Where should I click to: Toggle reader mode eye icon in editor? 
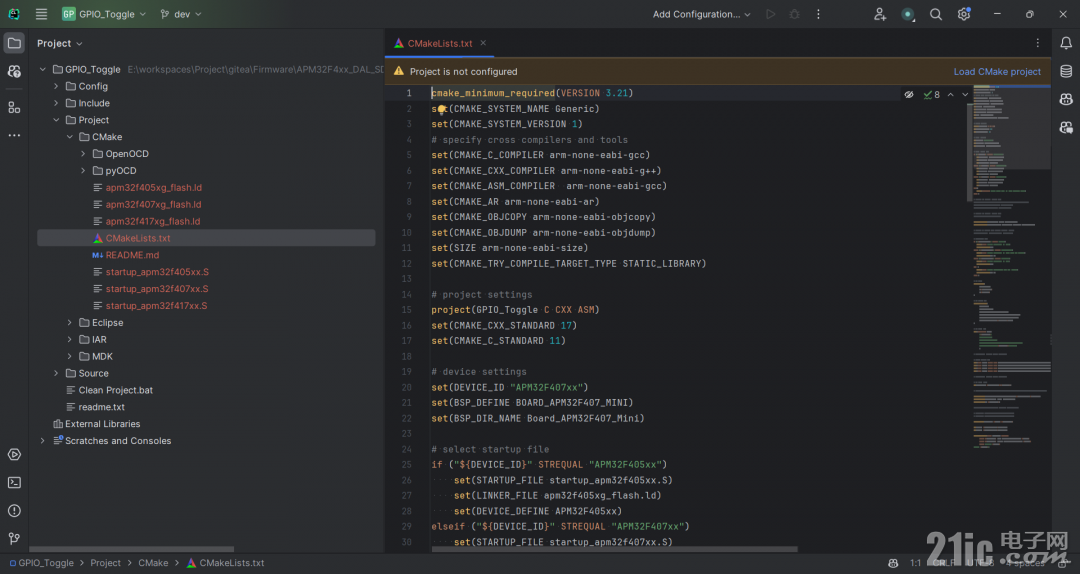click(908, 94)
